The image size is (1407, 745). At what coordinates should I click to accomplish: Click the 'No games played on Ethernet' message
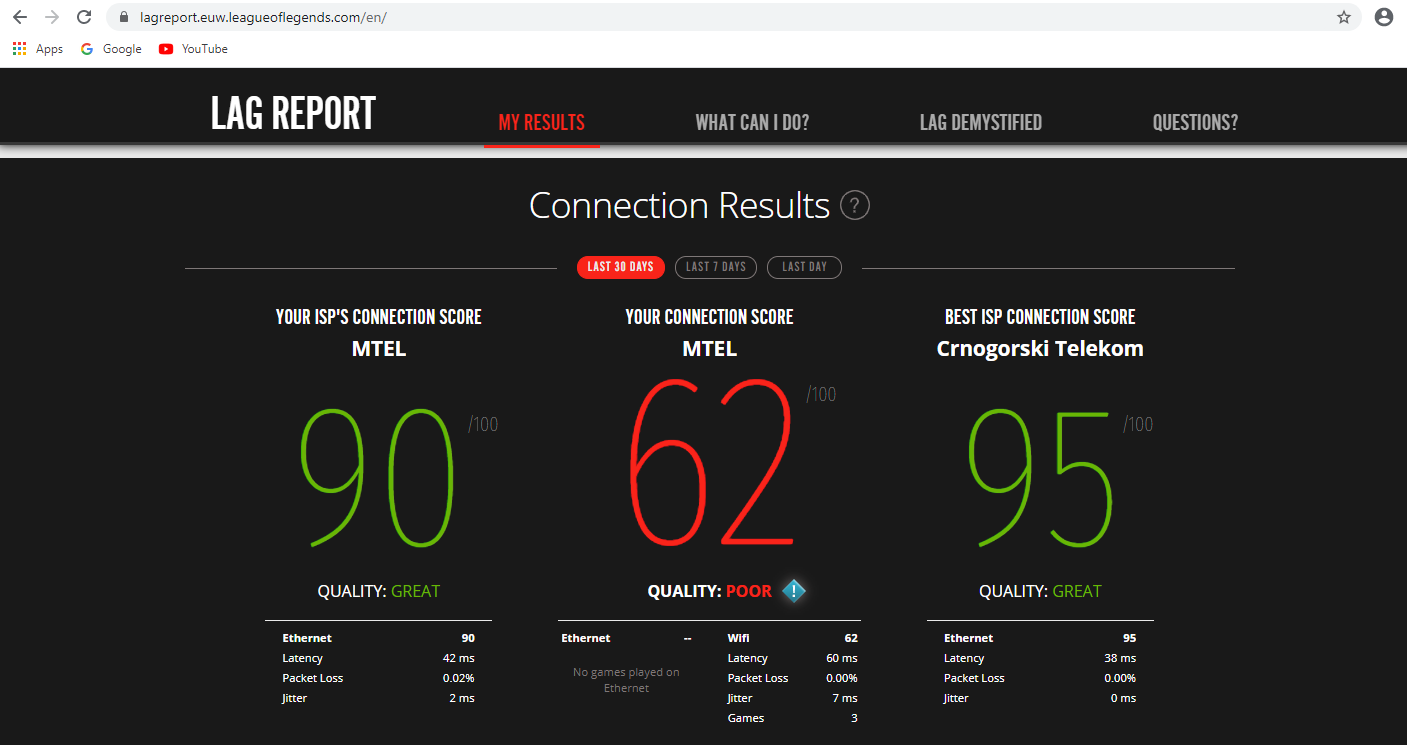click(626, 680)
